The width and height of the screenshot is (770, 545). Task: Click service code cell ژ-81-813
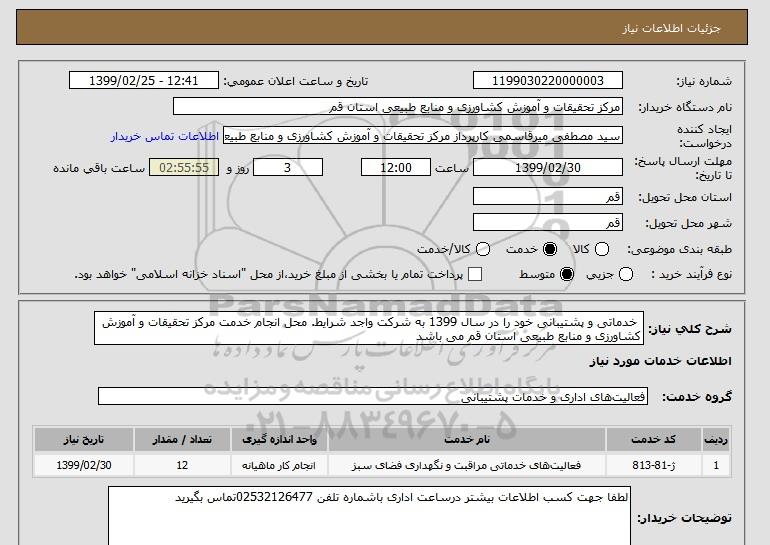tap(653, 465)
